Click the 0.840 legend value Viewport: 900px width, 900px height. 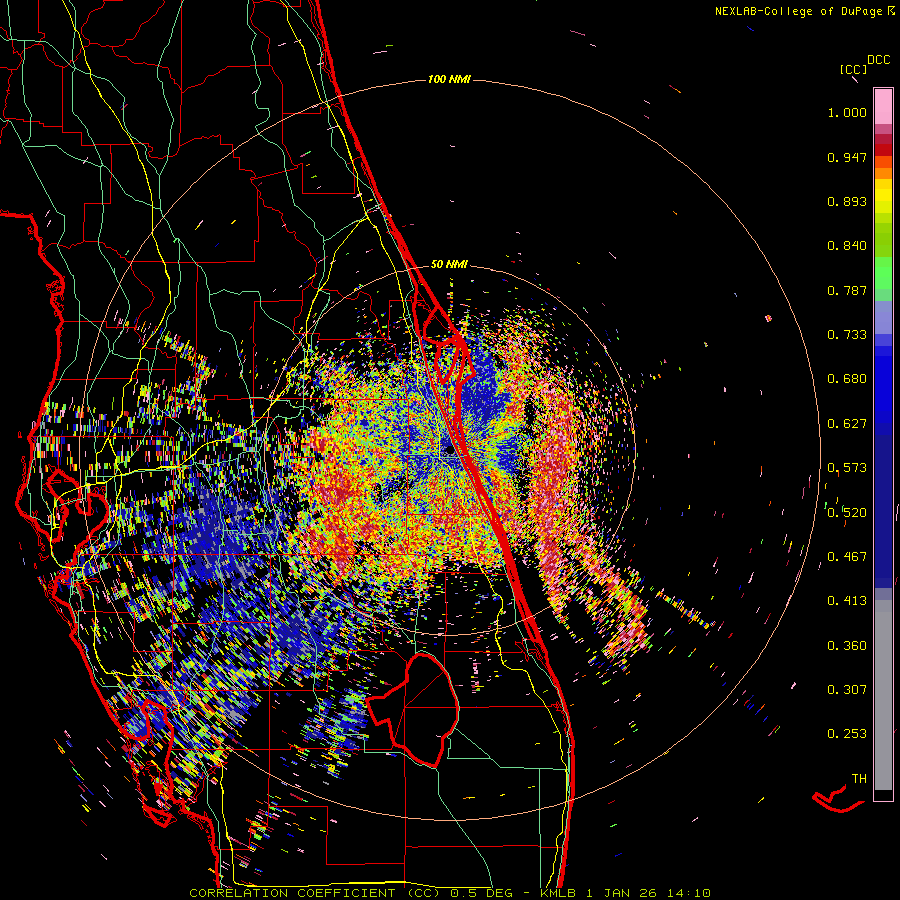pyautogui.click(x=847, y=246)
